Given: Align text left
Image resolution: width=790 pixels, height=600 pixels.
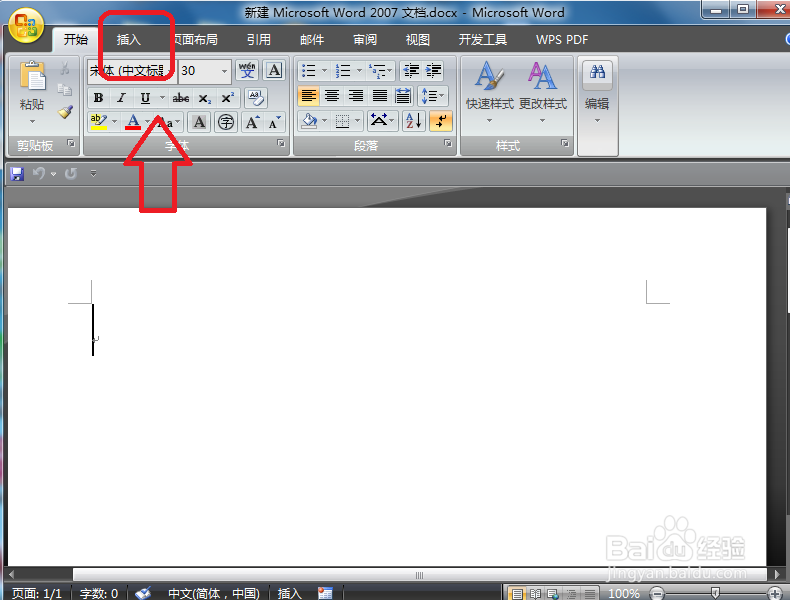Looking at the screenshot, I should [x=308, y=96].
